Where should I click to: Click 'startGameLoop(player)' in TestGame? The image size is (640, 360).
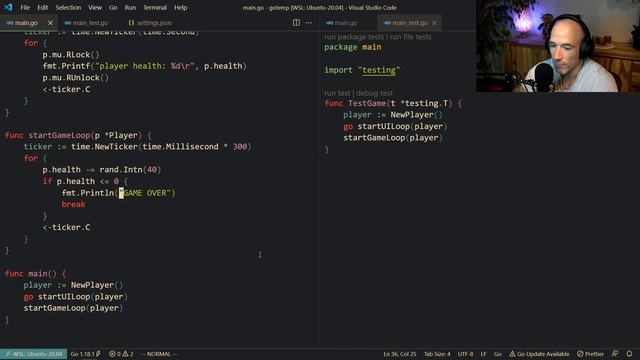click(393, 138)
